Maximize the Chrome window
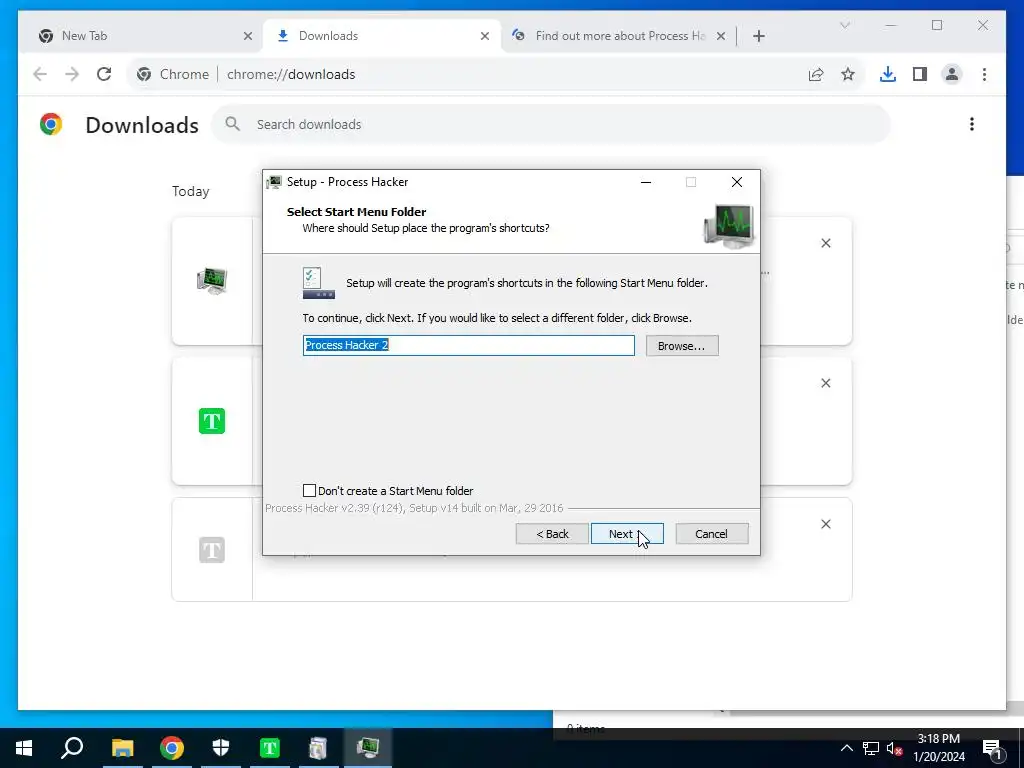This screenshot has width=1024, height=768. point(937,25)
